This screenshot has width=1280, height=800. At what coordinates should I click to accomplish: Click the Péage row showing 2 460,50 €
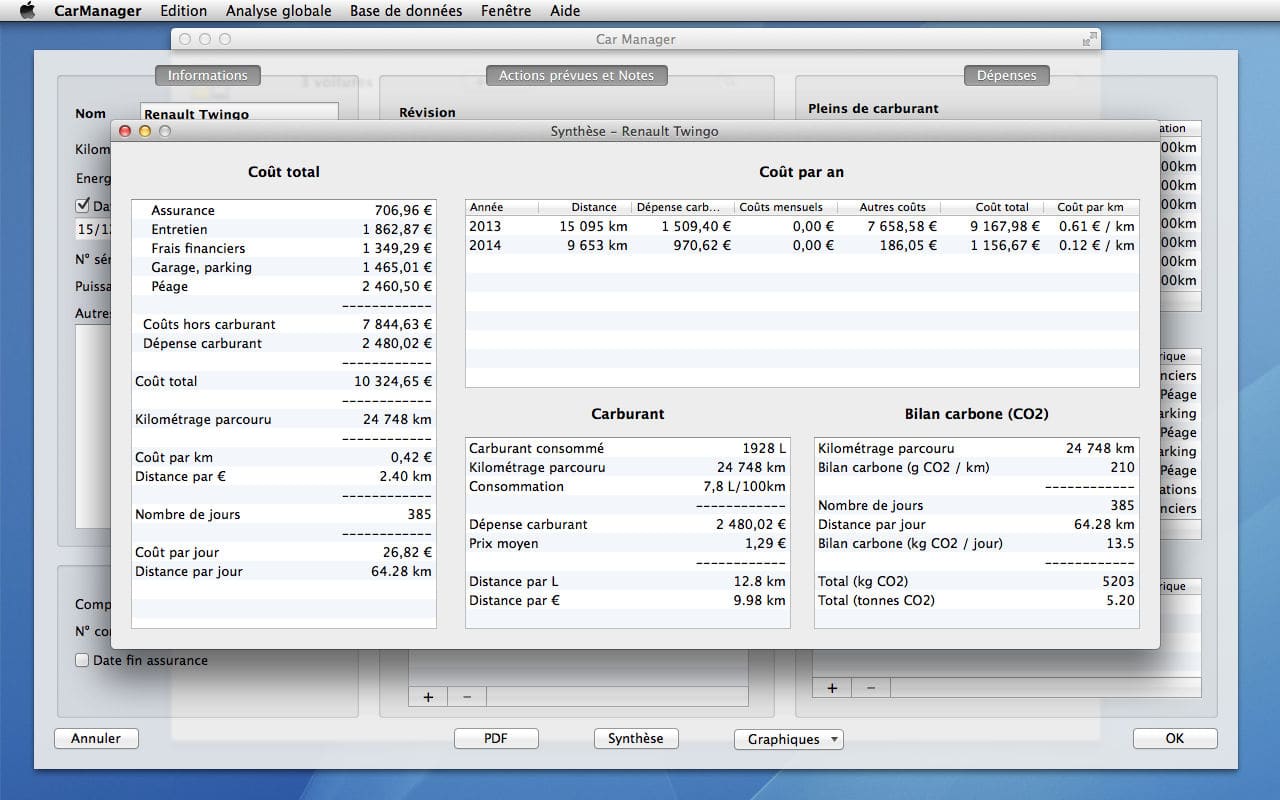284,286
